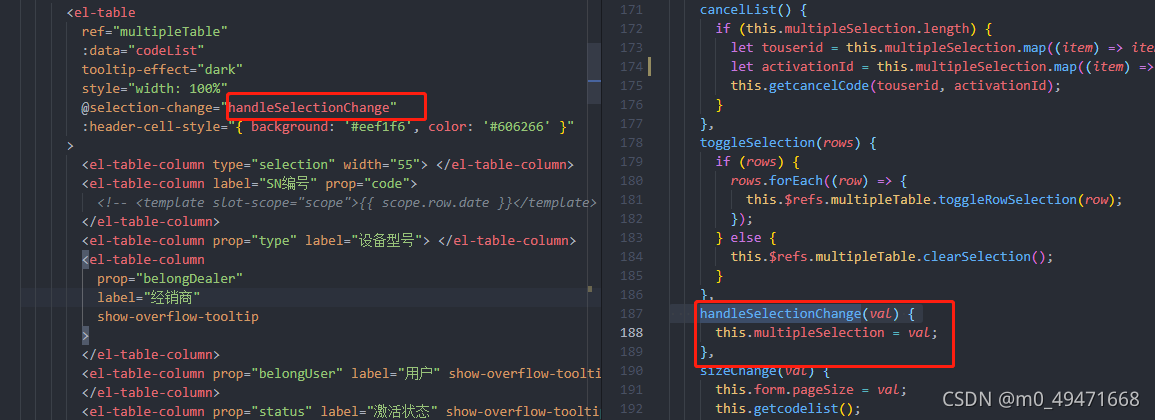Click label="SN编号" attribute
This screenshot has height=420, width=1155.
pyautogui.click(x=263, y=183)
